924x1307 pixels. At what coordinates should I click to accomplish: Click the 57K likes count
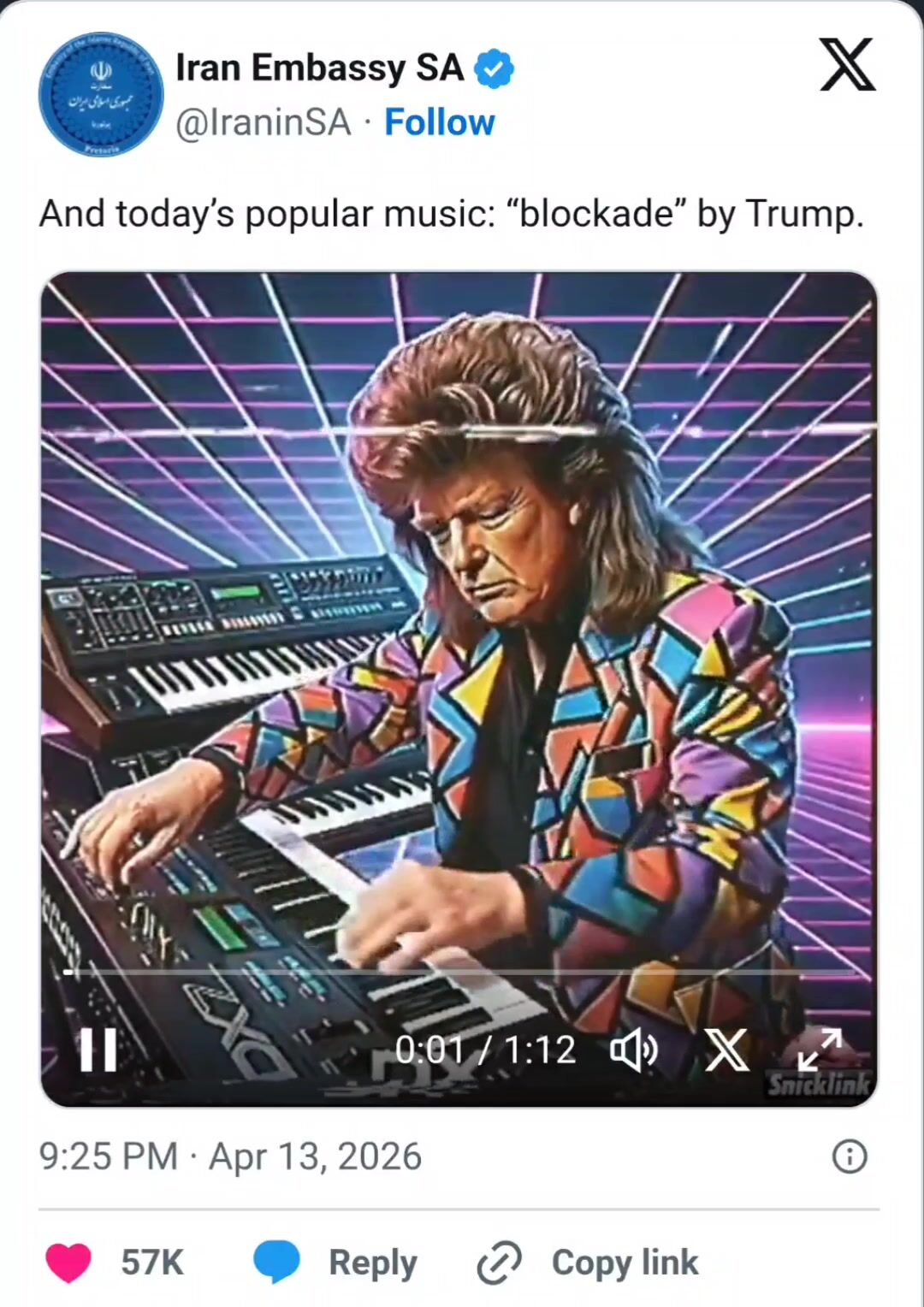coord(152,1263)
